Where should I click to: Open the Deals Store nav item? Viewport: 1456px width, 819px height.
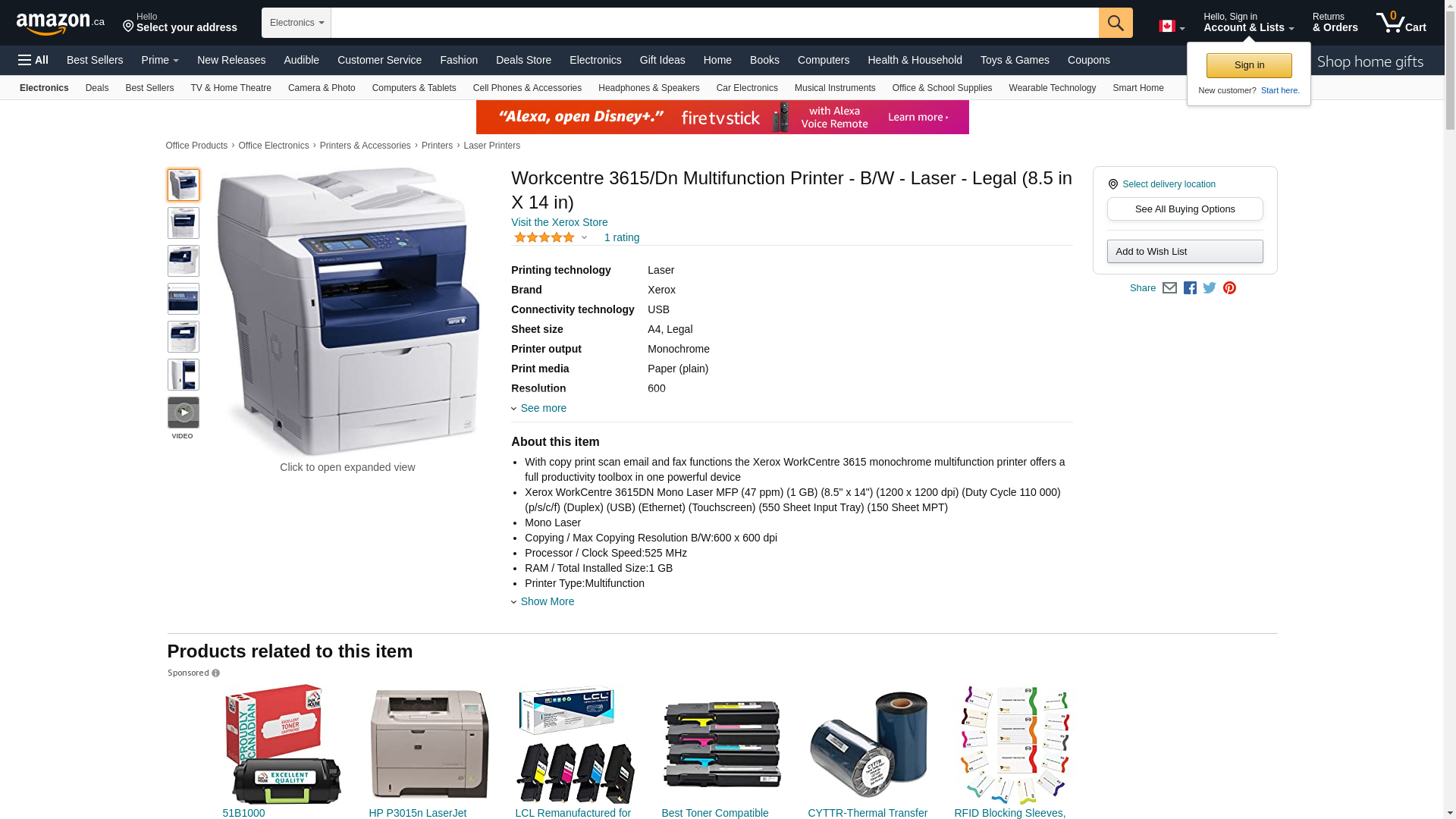523,60
